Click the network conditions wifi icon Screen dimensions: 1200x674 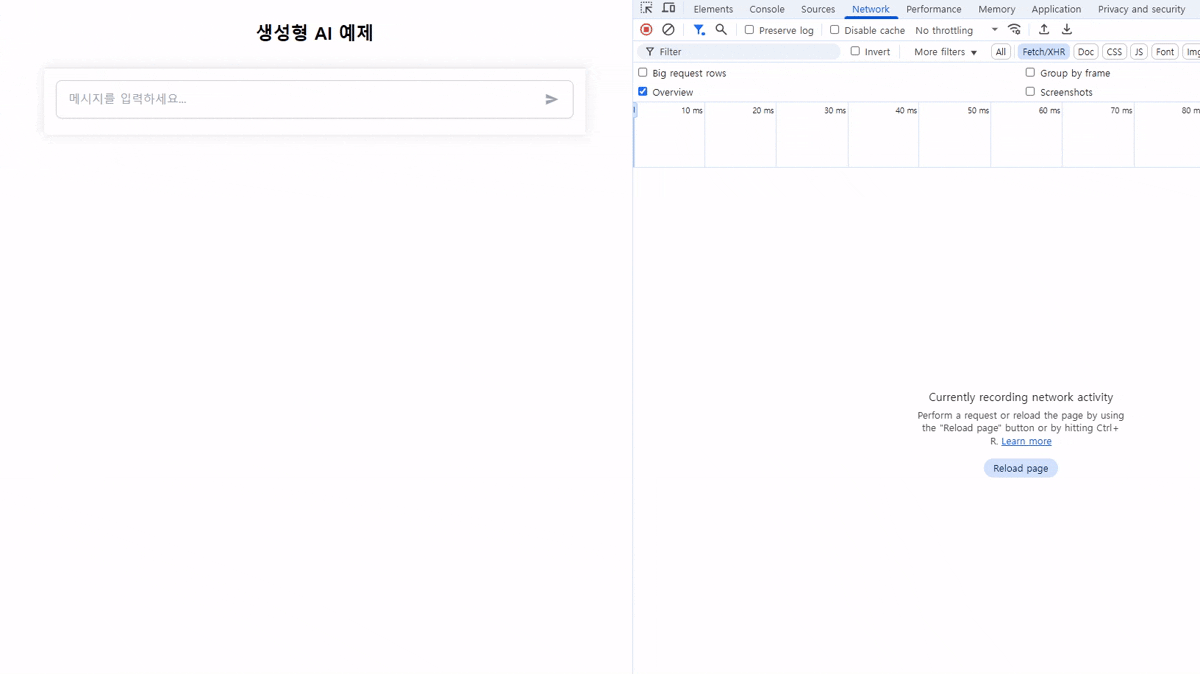pyautogui.click(x=1014, y=30)
